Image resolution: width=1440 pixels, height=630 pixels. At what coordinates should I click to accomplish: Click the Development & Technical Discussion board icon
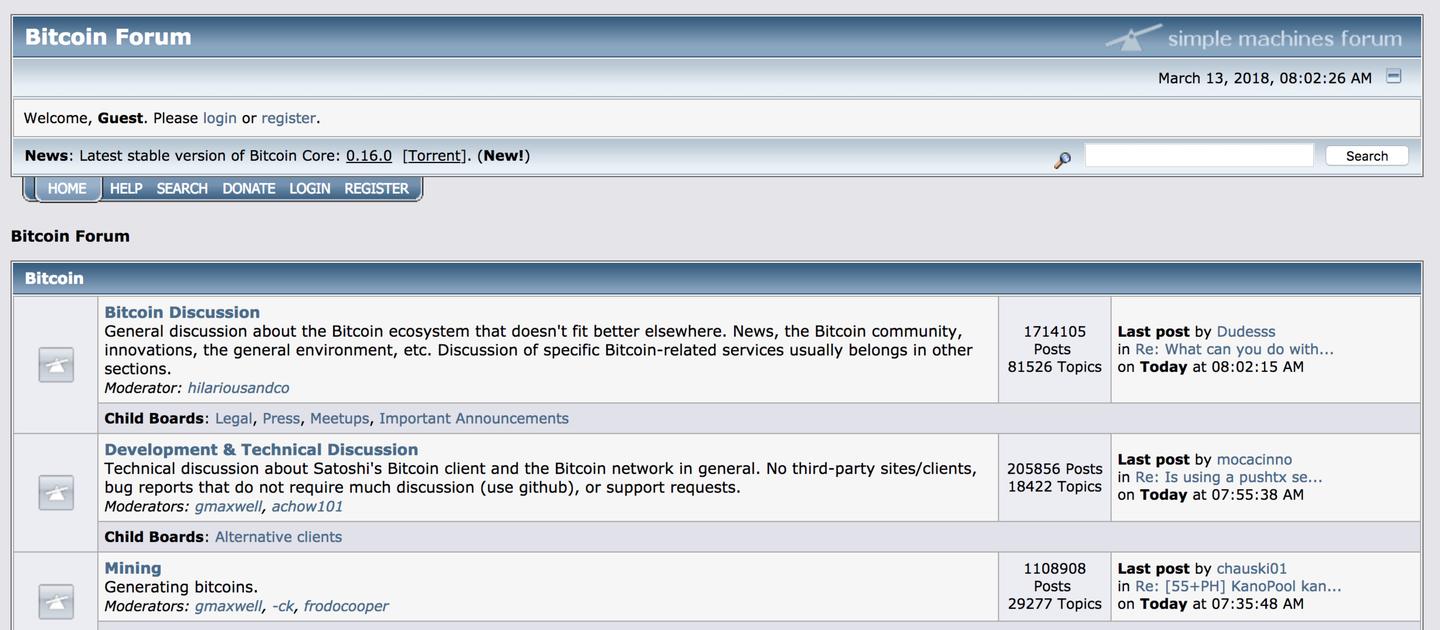point(56,492)
